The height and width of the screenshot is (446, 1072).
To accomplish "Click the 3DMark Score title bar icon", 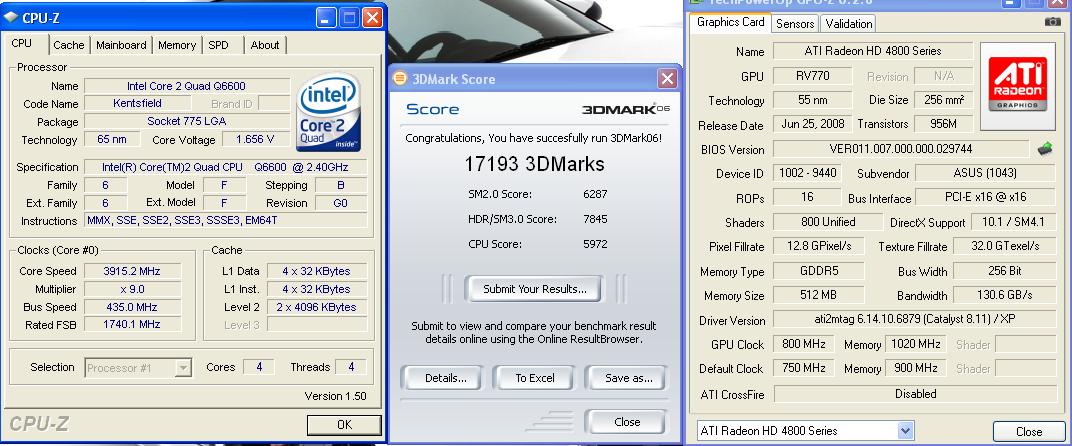I will coord(400,78).
